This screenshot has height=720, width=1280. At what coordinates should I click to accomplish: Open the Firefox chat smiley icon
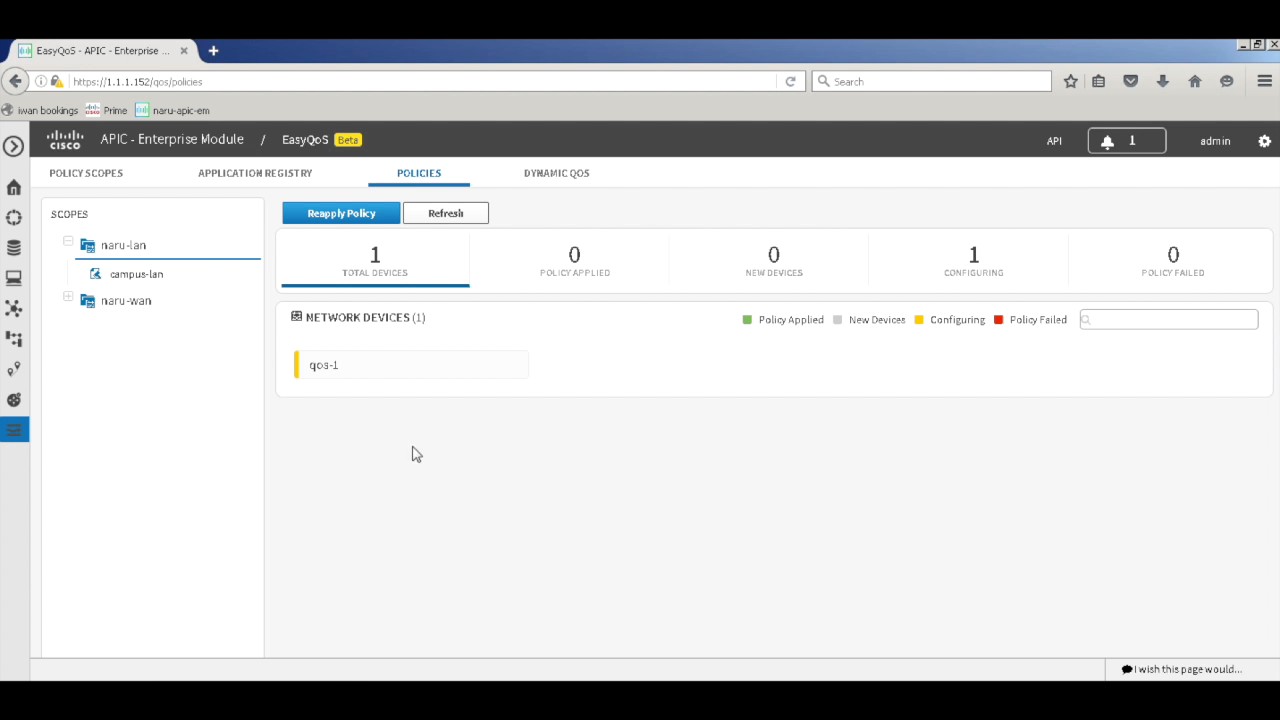pyautogui.click(x=1227, y=81)
